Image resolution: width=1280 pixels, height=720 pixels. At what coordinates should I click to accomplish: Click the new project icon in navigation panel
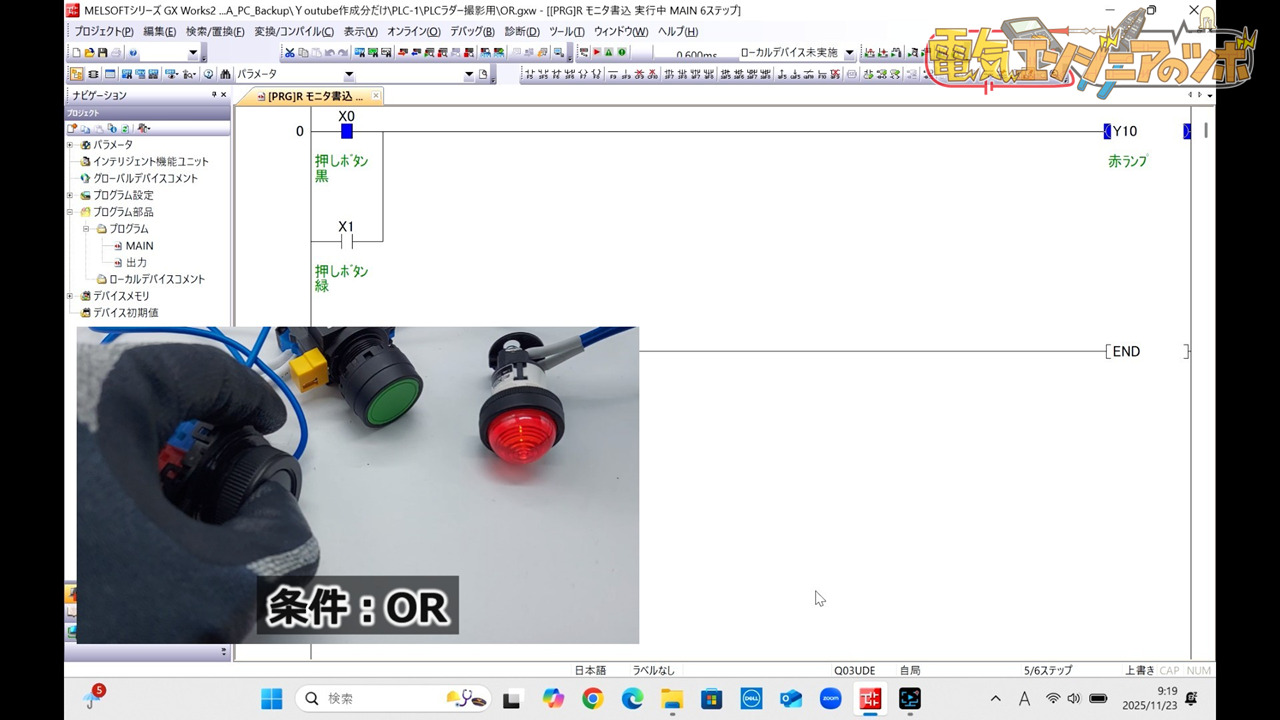click(x=73, y=128)
